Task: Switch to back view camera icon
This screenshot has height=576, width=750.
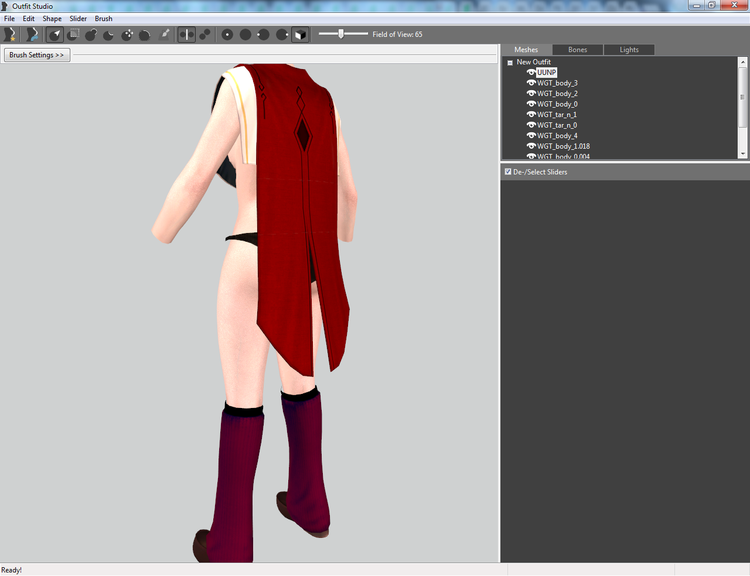Action: coord(245,34)
